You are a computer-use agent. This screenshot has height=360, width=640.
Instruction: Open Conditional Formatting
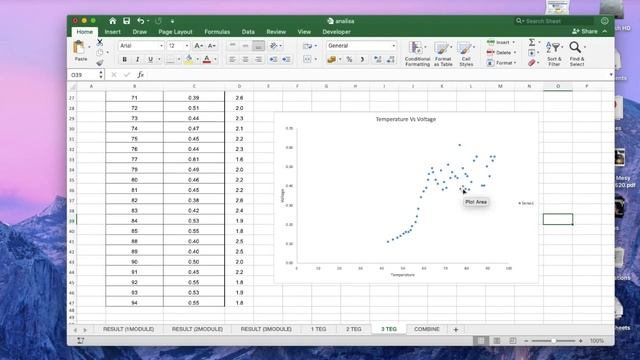click(x=417, y=53)
